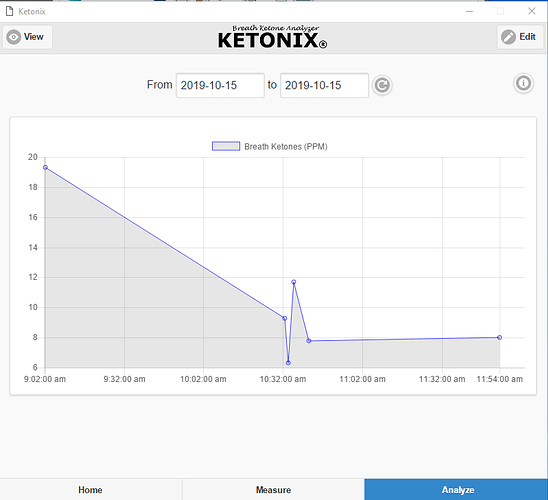Click the '20' y-axis label
Image resolution: width=548 pixels, height=500 pixels.
[33, 157]
